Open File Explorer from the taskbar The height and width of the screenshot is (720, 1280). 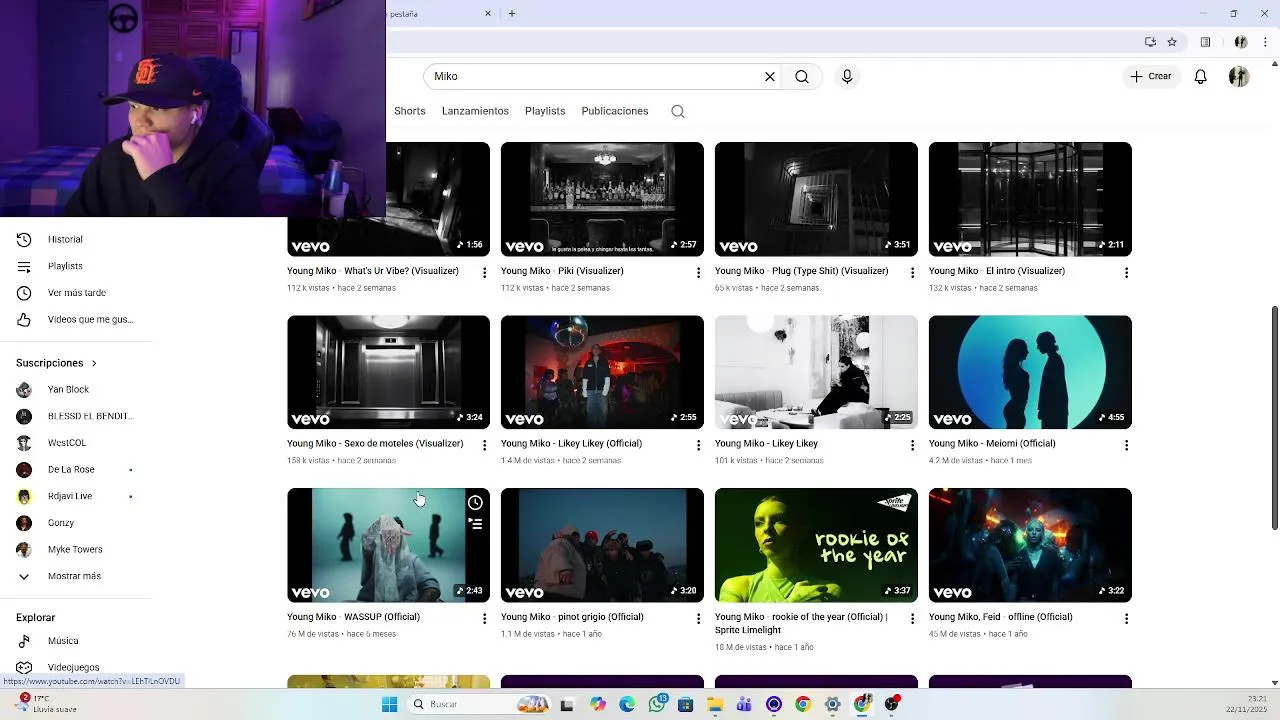(x=715, y=704)
